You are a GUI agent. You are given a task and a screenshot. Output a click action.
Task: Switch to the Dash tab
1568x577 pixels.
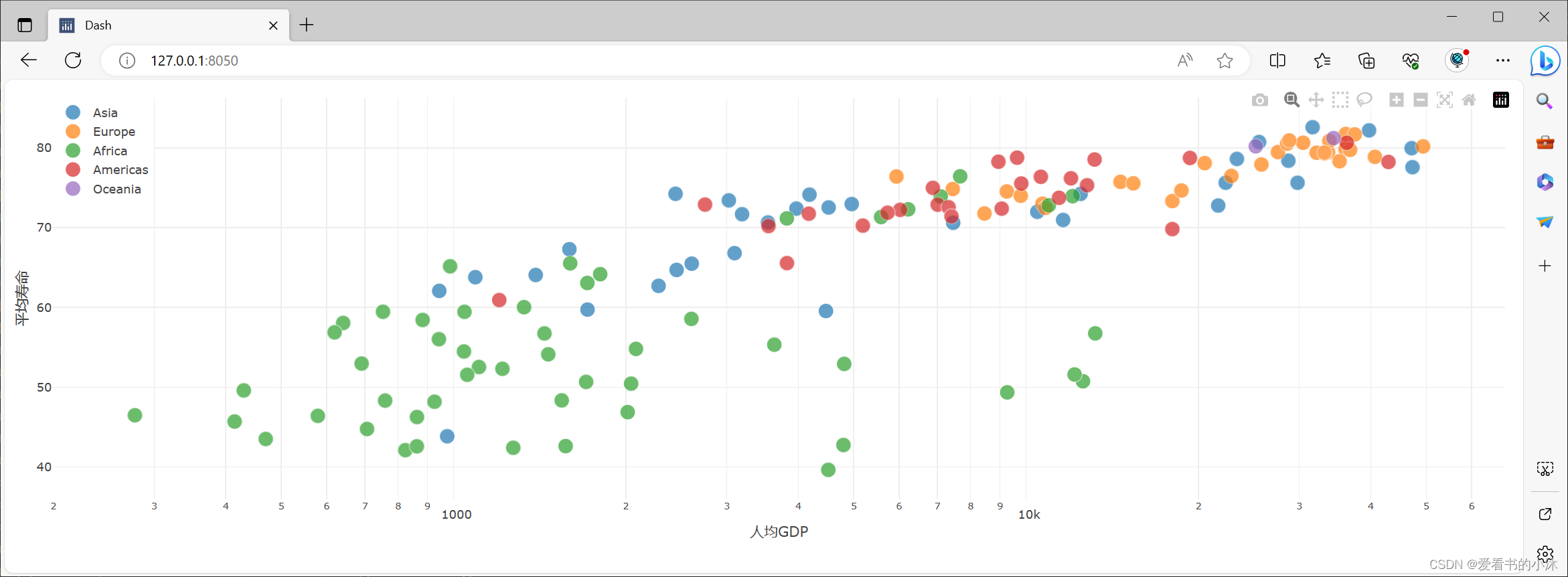point(169,25)
